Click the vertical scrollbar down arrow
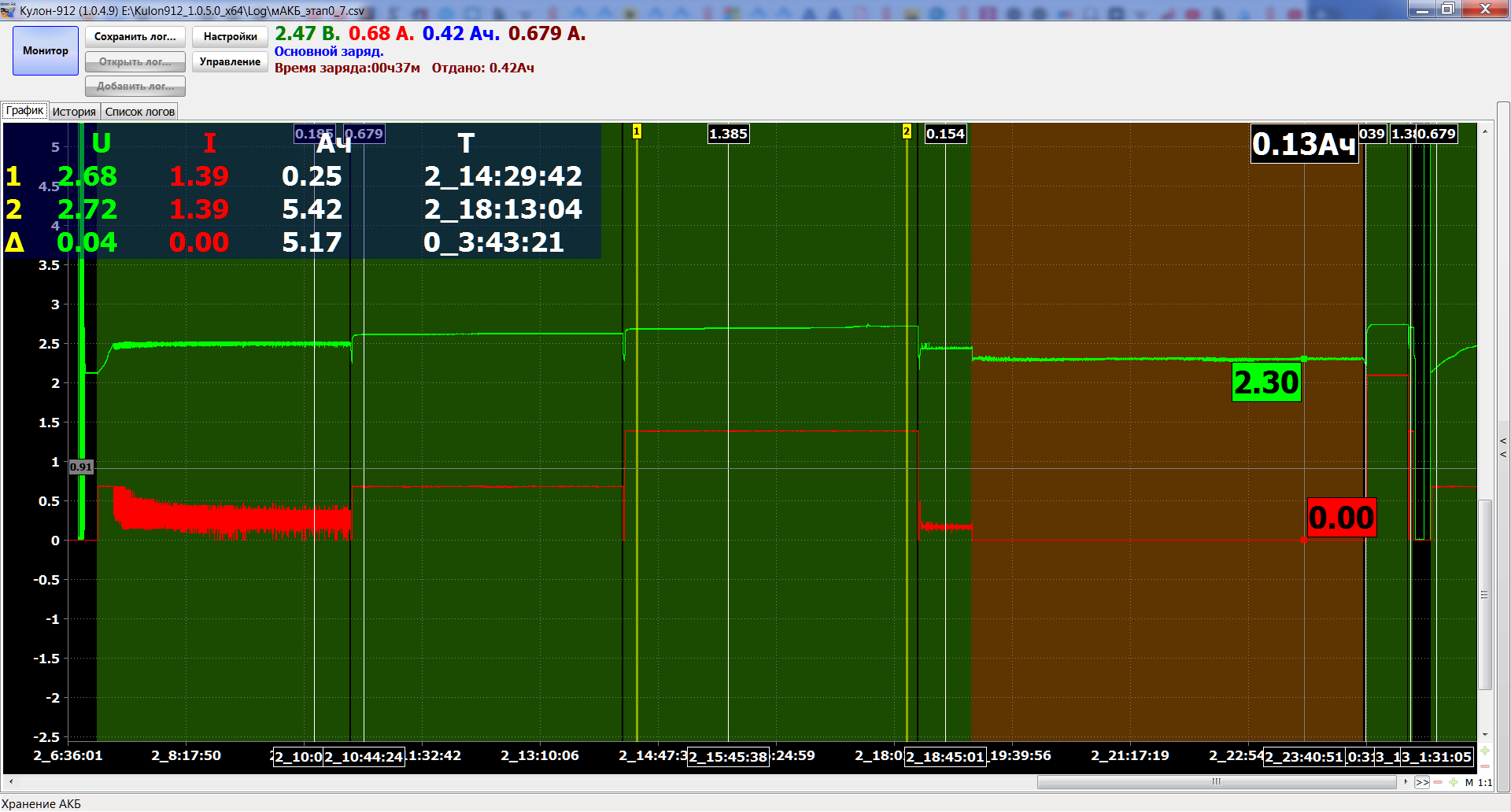 pos(1485,735)
